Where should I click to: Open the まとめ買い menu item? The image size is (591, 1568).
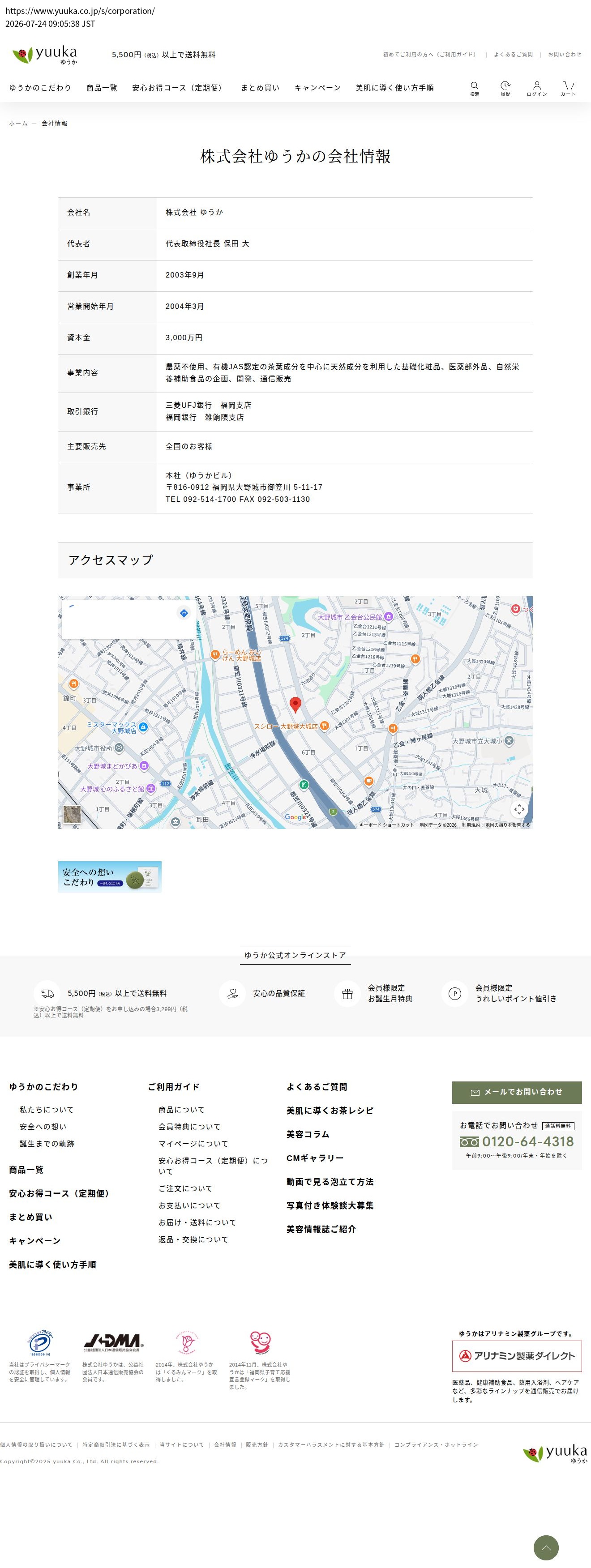pos(260,88)
